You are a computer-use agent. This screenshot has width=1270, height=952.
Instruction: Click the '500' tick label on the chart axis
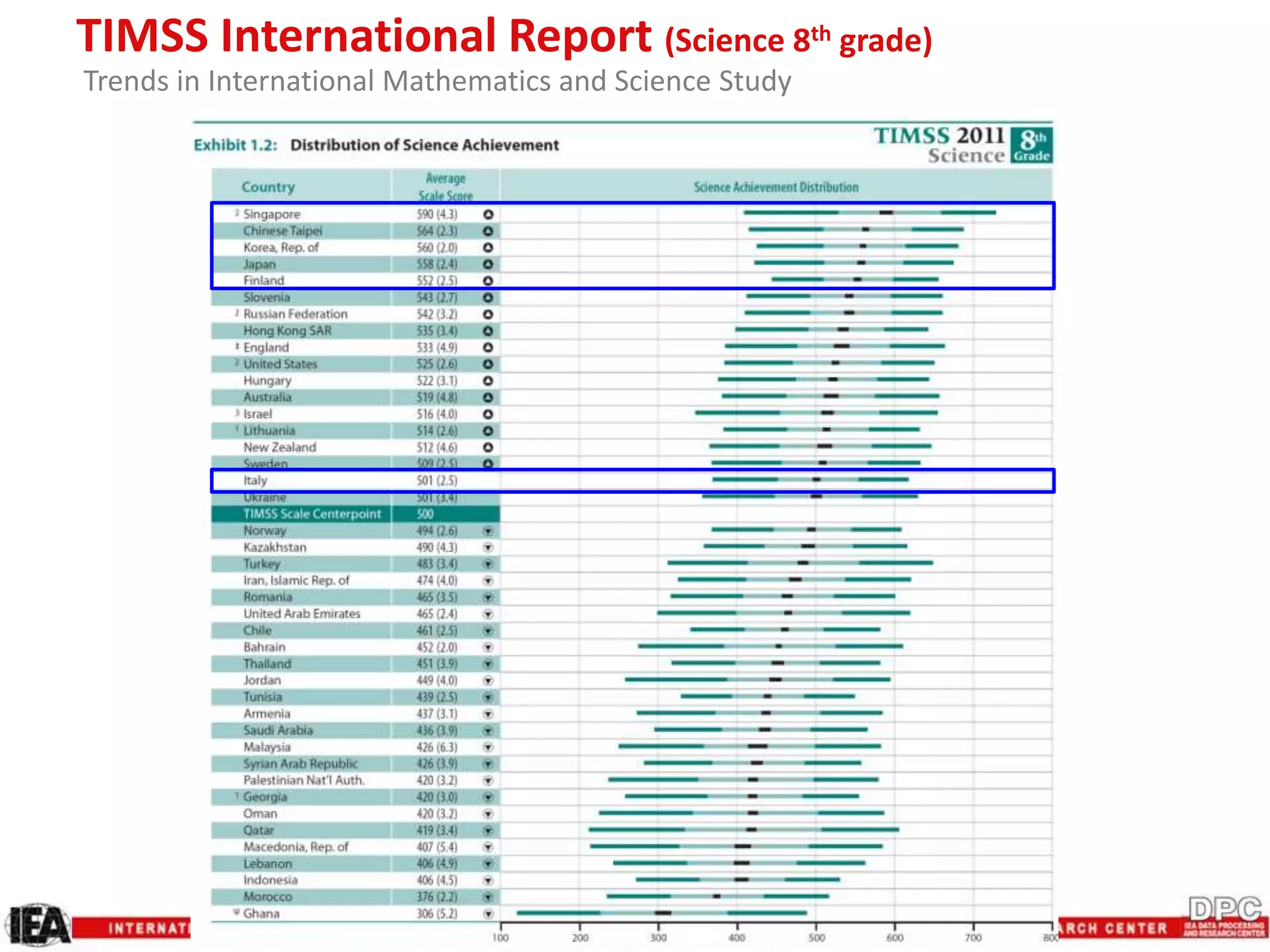[x=816, y=938]
